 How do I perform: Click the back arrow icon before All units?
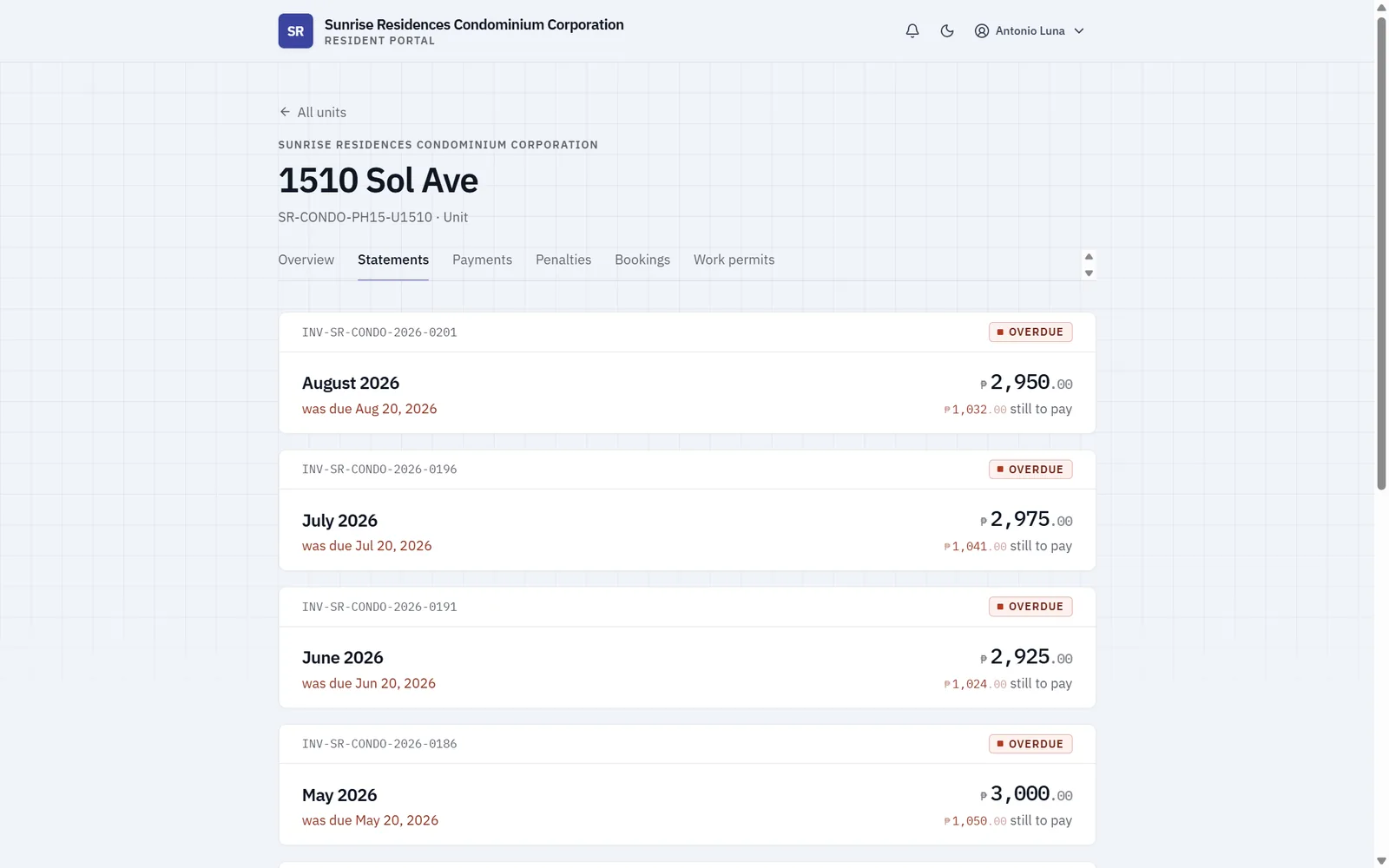click(x=285, y=112)
